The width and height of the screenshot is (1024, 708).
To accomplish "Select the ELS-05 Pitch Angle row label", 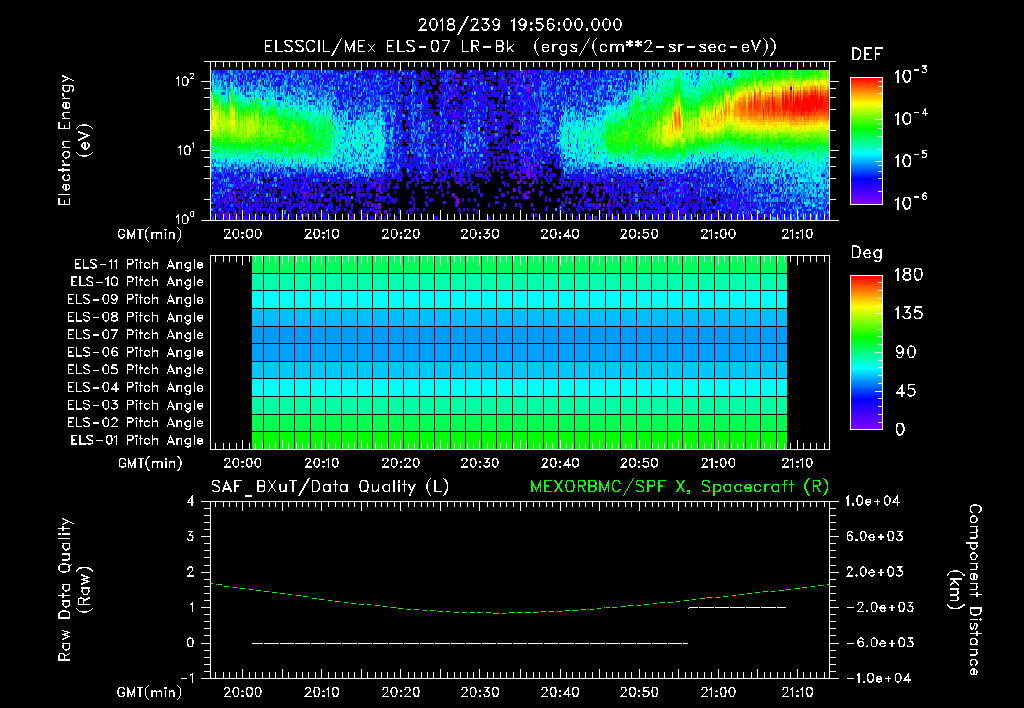I will (136, 370).
